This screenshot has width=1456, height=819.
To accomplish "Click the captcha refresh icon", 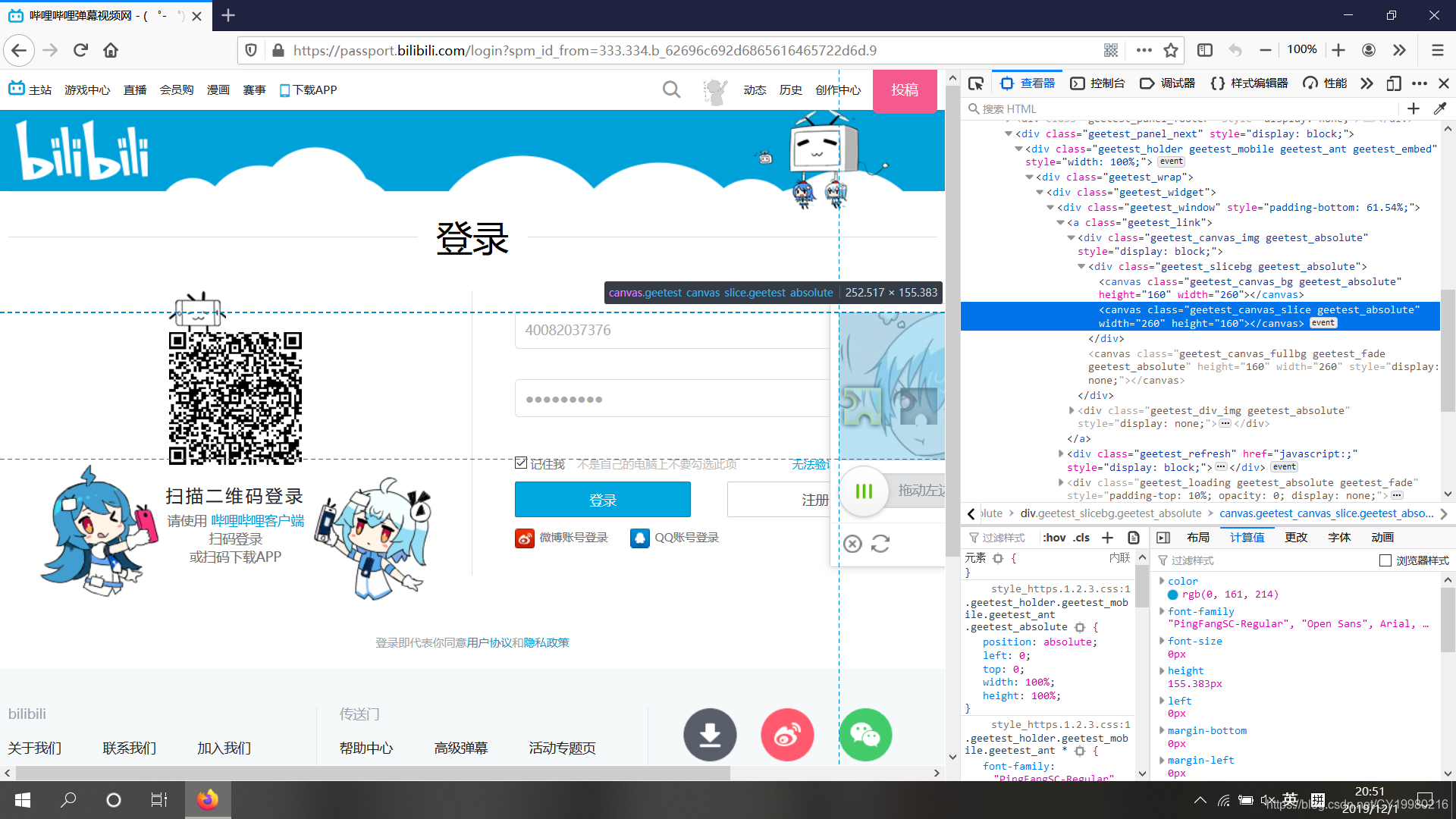I will [x=880, y=544].
